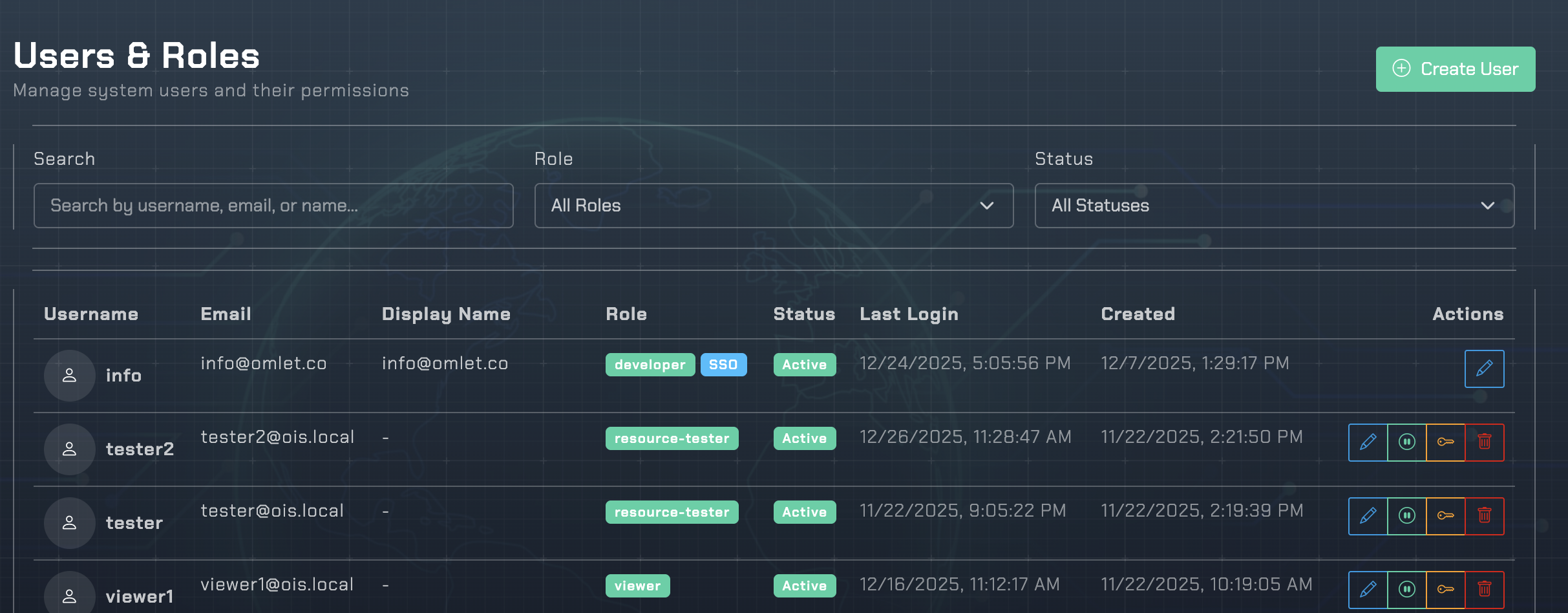This screenshot has height=613, width=1568.
Task: Click the Create User button
Action: 1455,69
